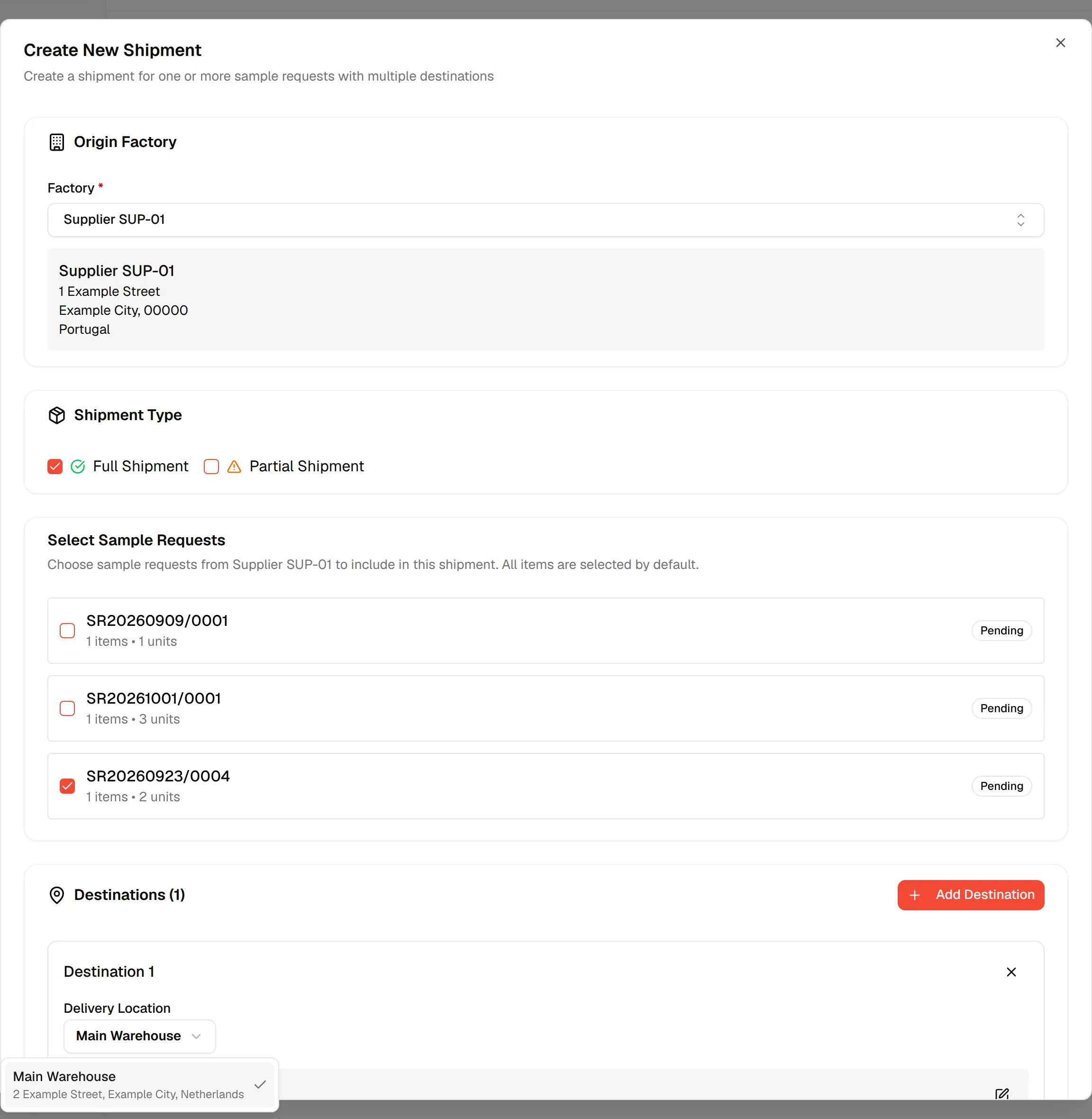Click Pending badge for SR20260909/0001

click(x=1001, y=630)
